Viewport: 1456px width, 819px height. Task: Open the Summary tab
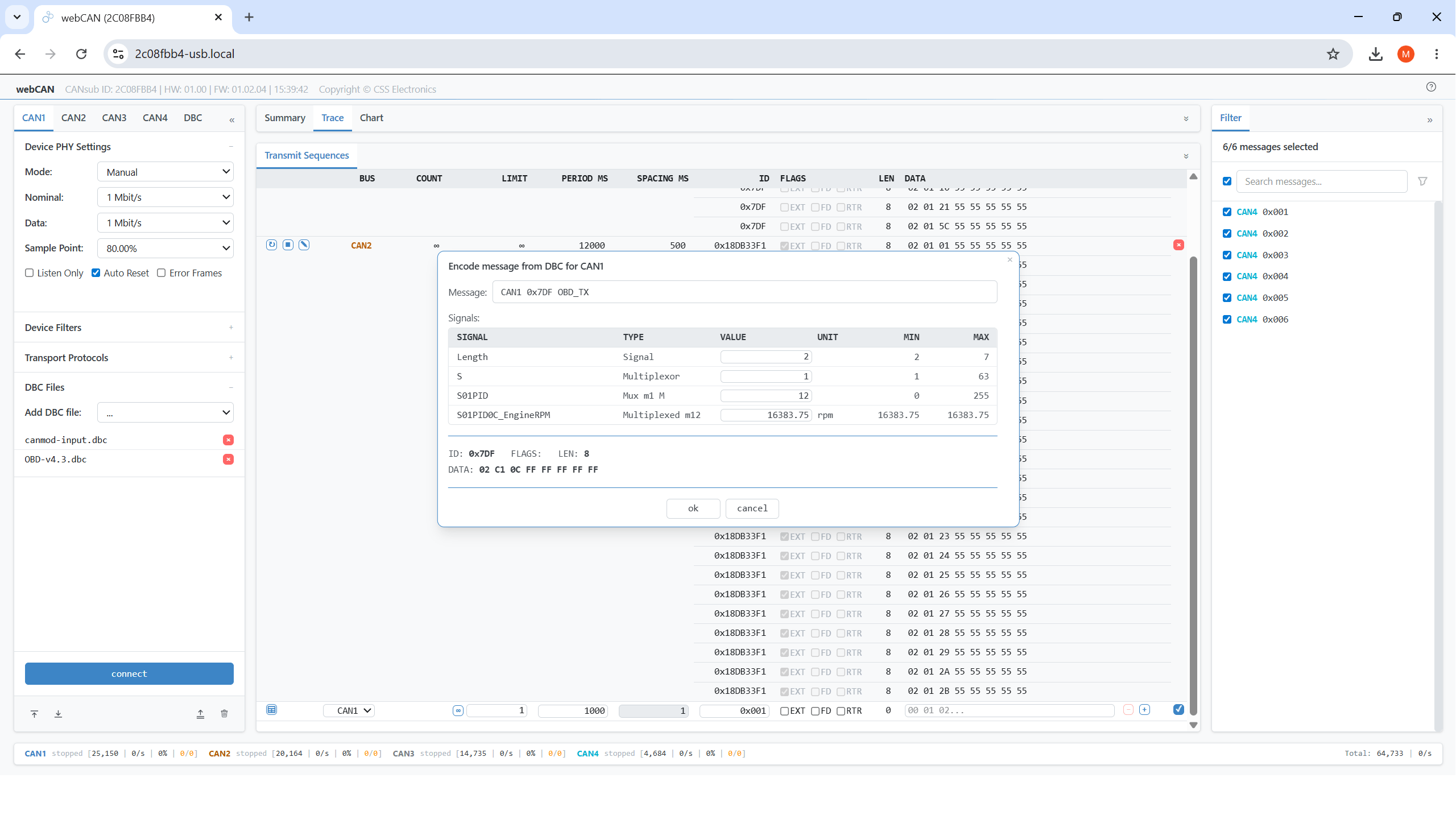285,118
